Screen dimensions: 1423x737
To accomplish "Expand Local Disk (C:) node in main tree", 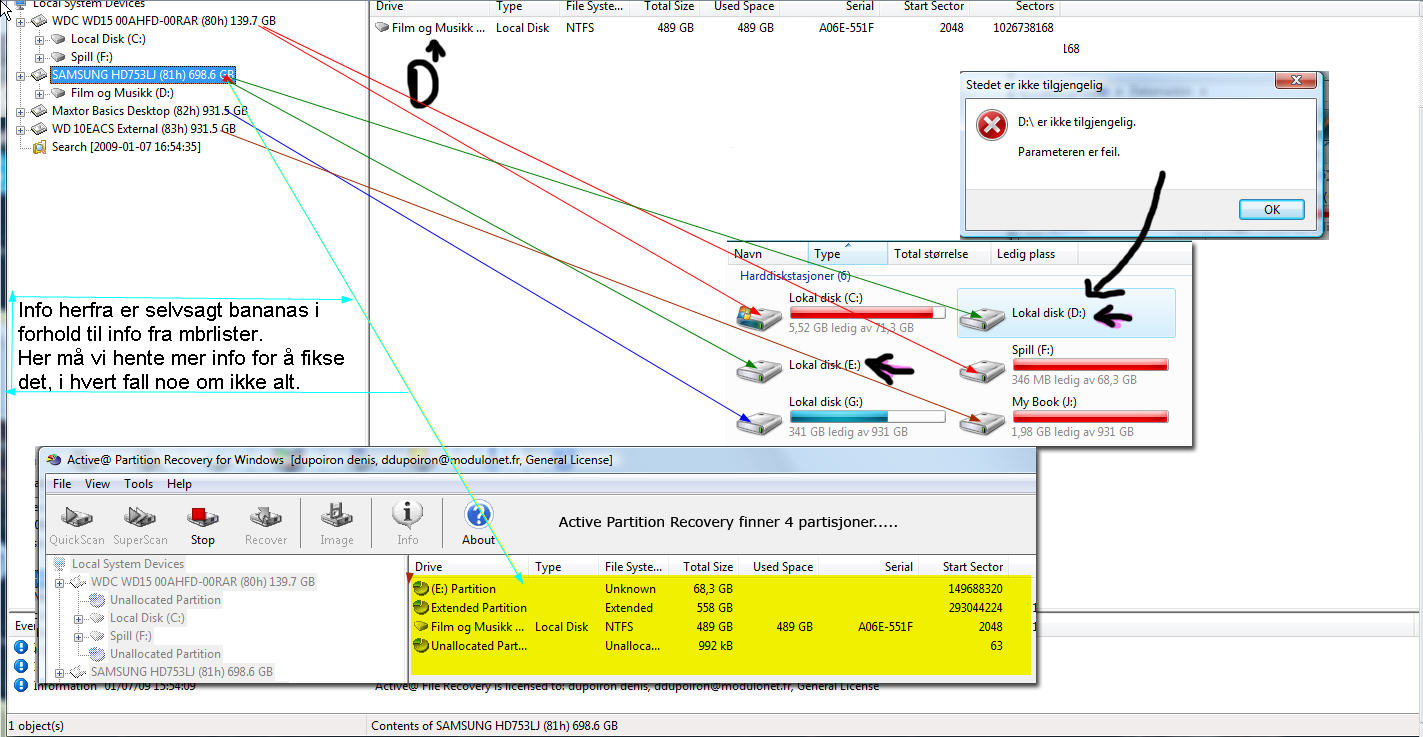I will pos(40,39).
